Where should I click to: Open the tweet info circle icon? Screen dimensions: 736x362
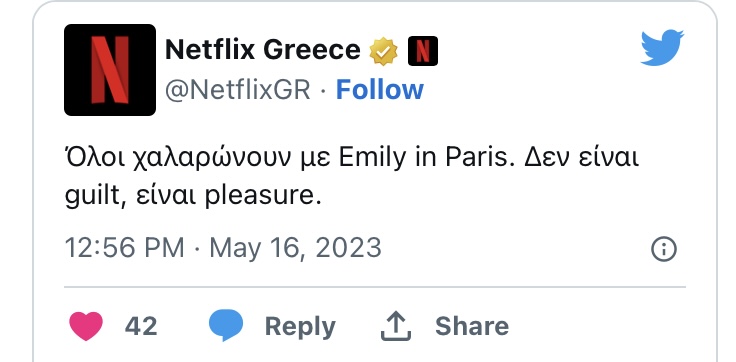(x=664, y=249)
